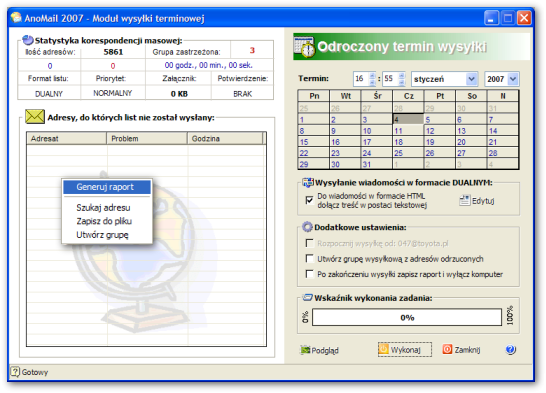The width and height of the screenshot is (546, 393).
Task: Click the orange Wykonaj icon
Action: 383,349
